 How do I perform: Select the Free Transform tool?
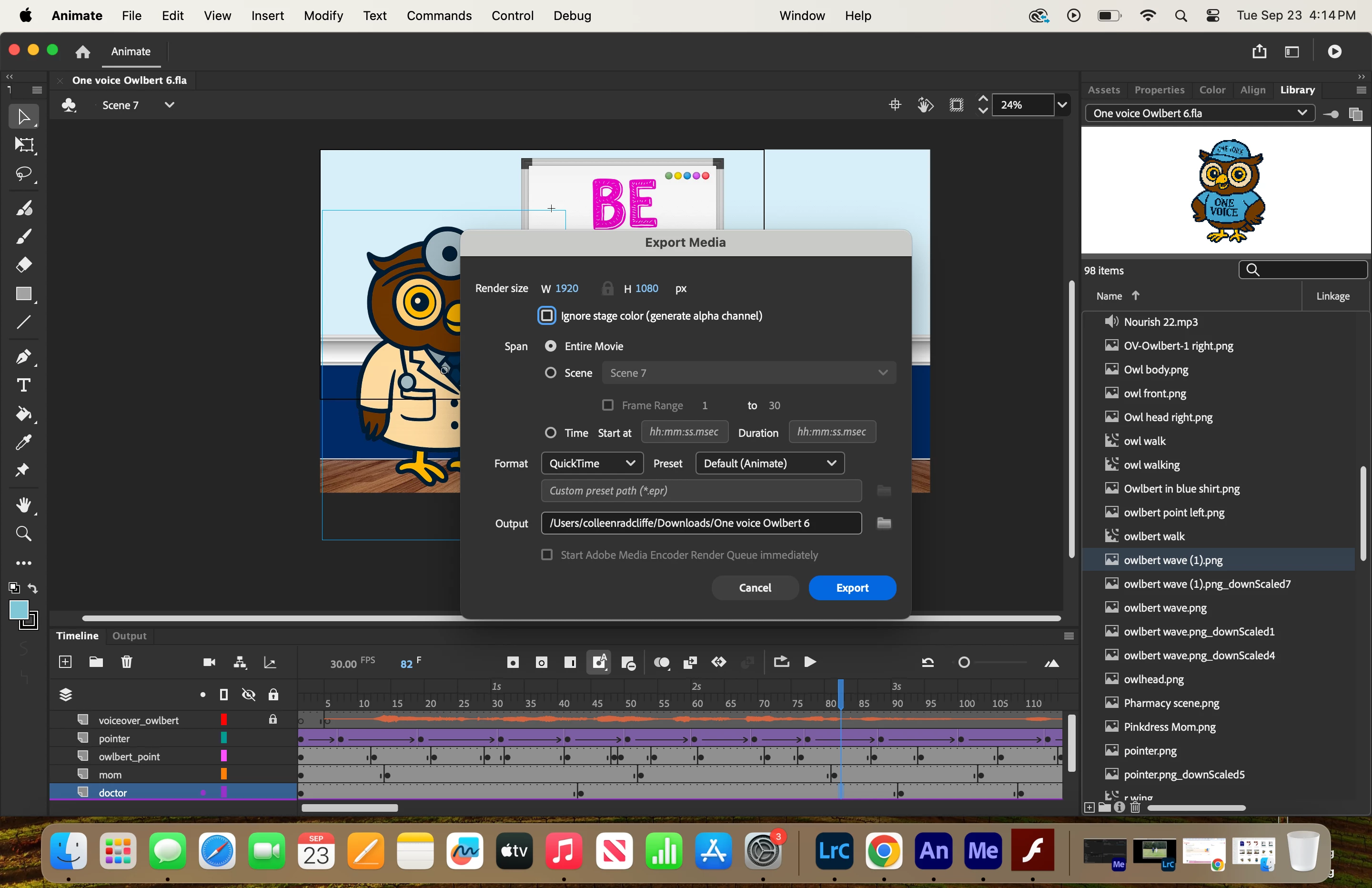click(x=24, y=145)
